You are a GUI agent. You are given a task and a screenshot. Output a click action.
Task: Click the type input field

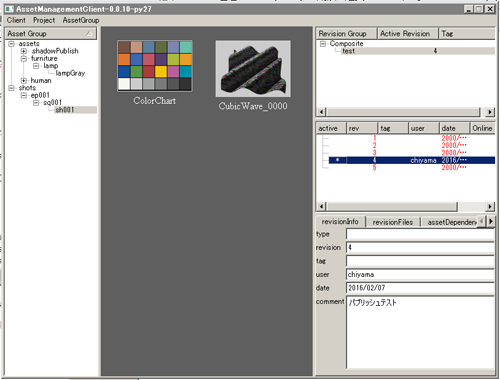[x=420, y=234]
